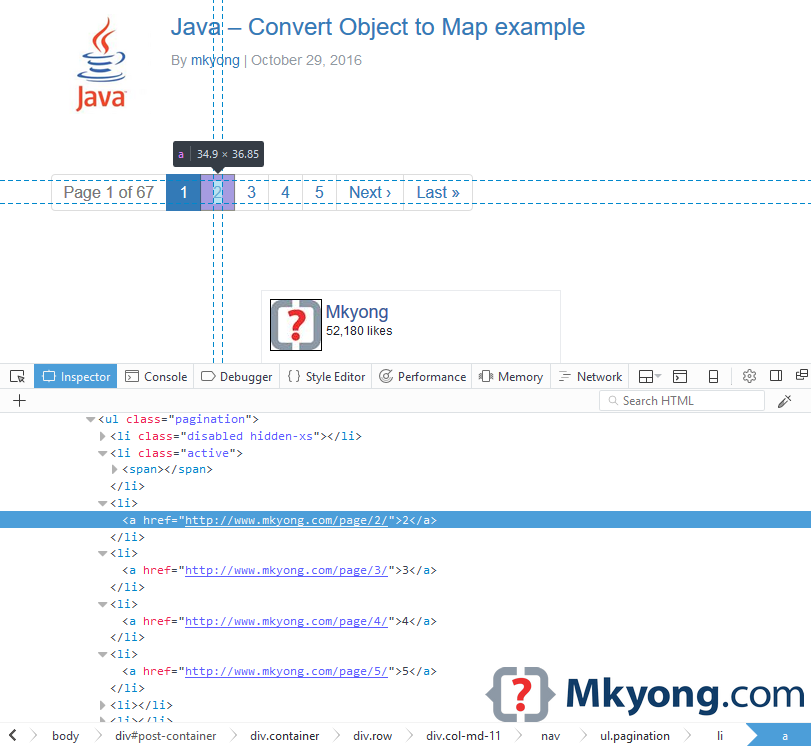This screenshot has height=746, width=811.
Task: Open devtools in separate window icon
Action: click(x=802, y=375)
